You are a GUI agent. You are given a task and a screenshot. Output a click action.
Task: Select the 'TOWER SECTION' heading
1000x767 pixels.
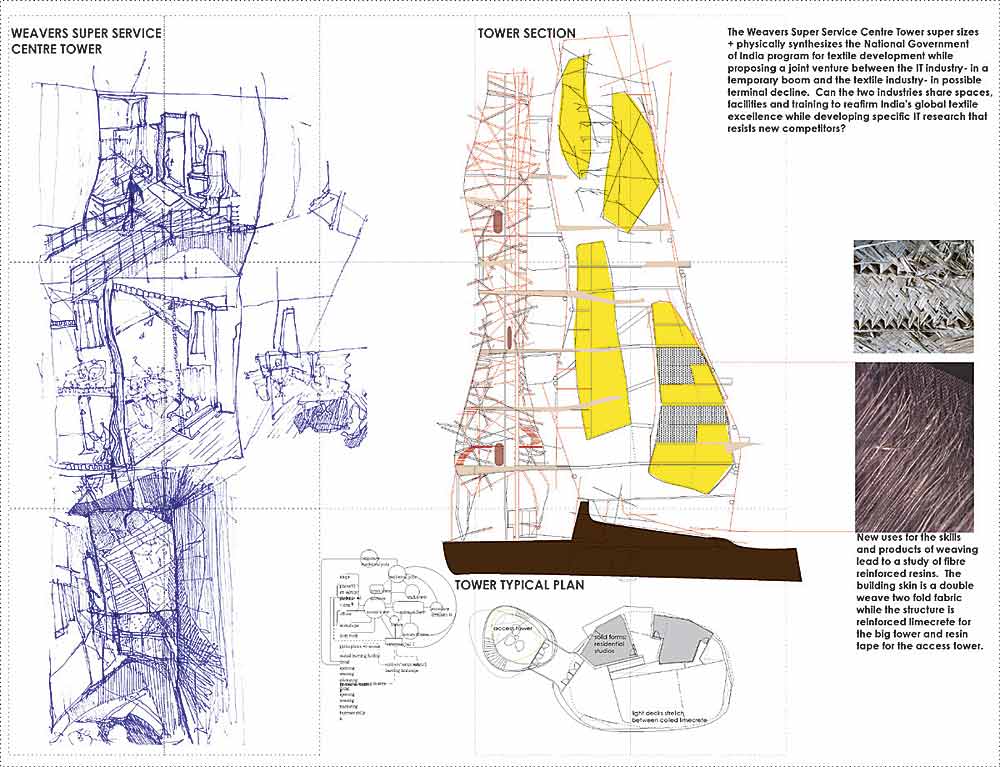click(x=526, y=33)
